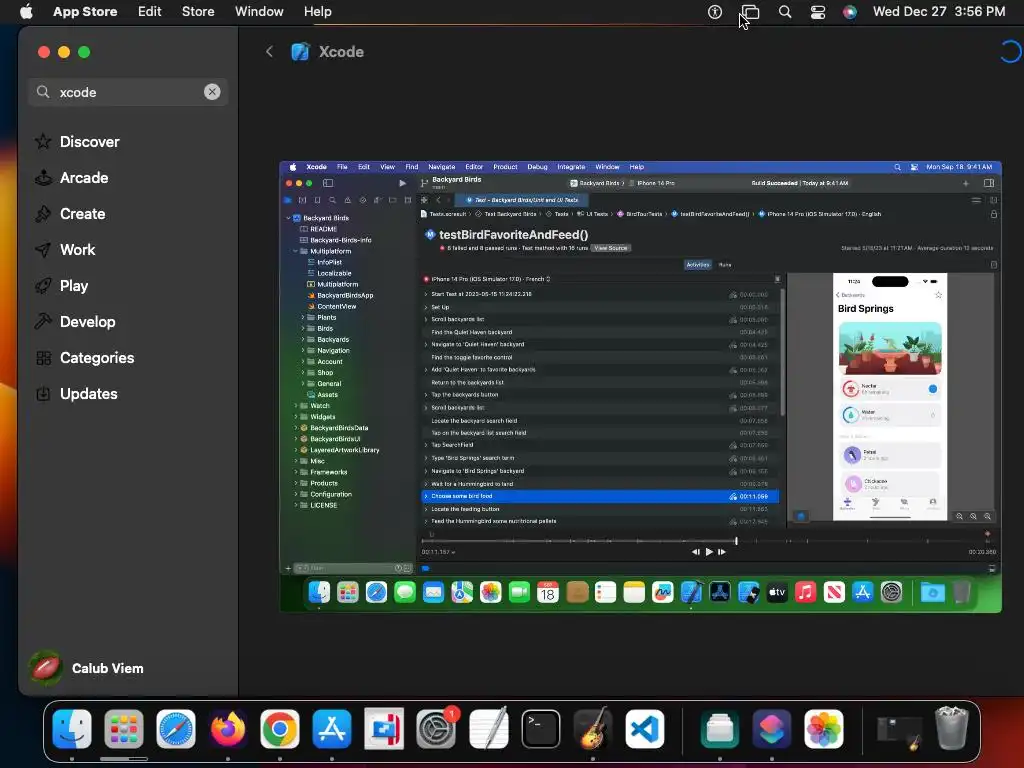
Task: Open the Edit menu
Action: (x=150, y=12)
